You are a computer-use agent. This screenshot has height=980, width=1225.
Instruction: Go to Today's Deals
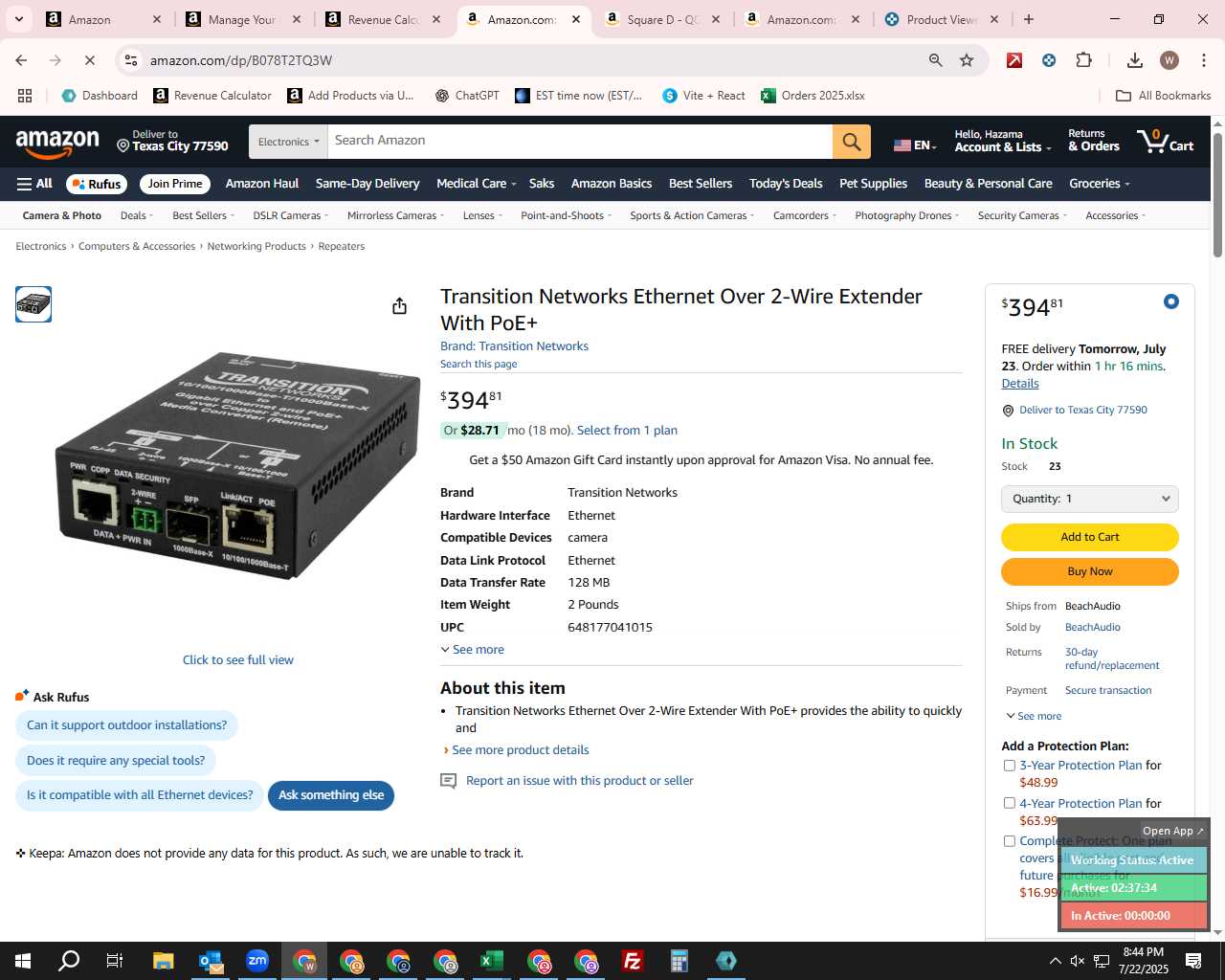[786, 184]
